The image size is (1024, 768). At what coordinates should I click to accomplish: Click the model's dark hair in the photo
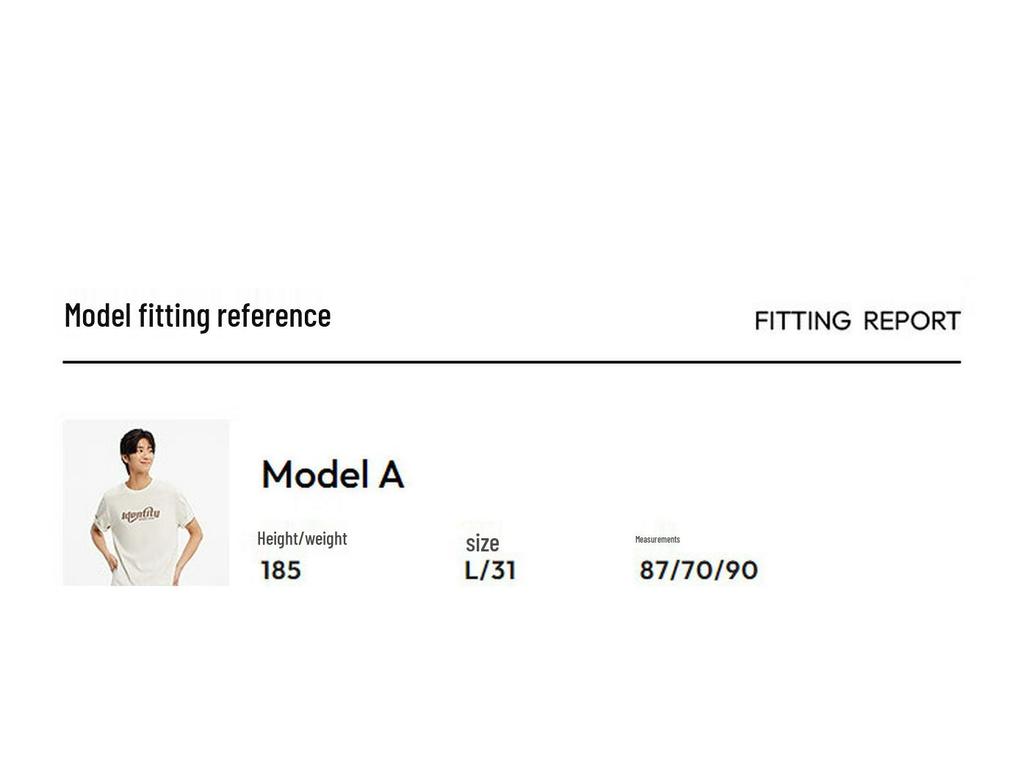pyautogui.click(x=137, y=439)
